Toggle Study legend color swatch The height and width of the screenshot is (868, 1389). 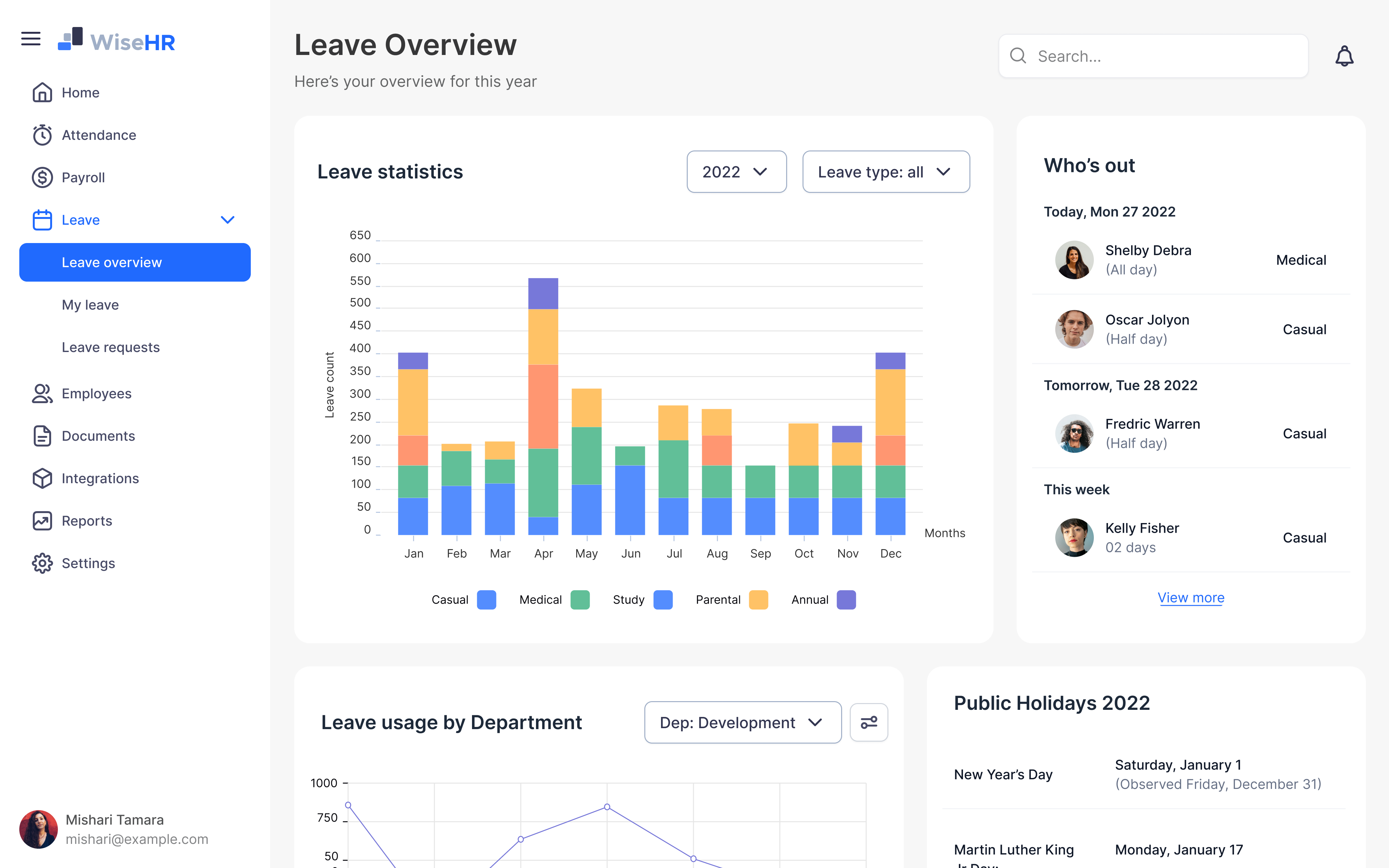pos(663,600)
